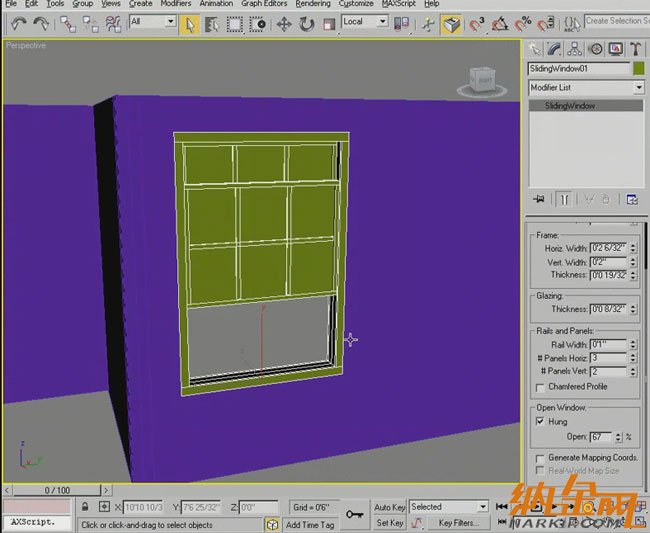Image resolution: width=650 pixels, height=533 pixels.
Task: Click the green object color swatch
Action: tap(638, 69)
